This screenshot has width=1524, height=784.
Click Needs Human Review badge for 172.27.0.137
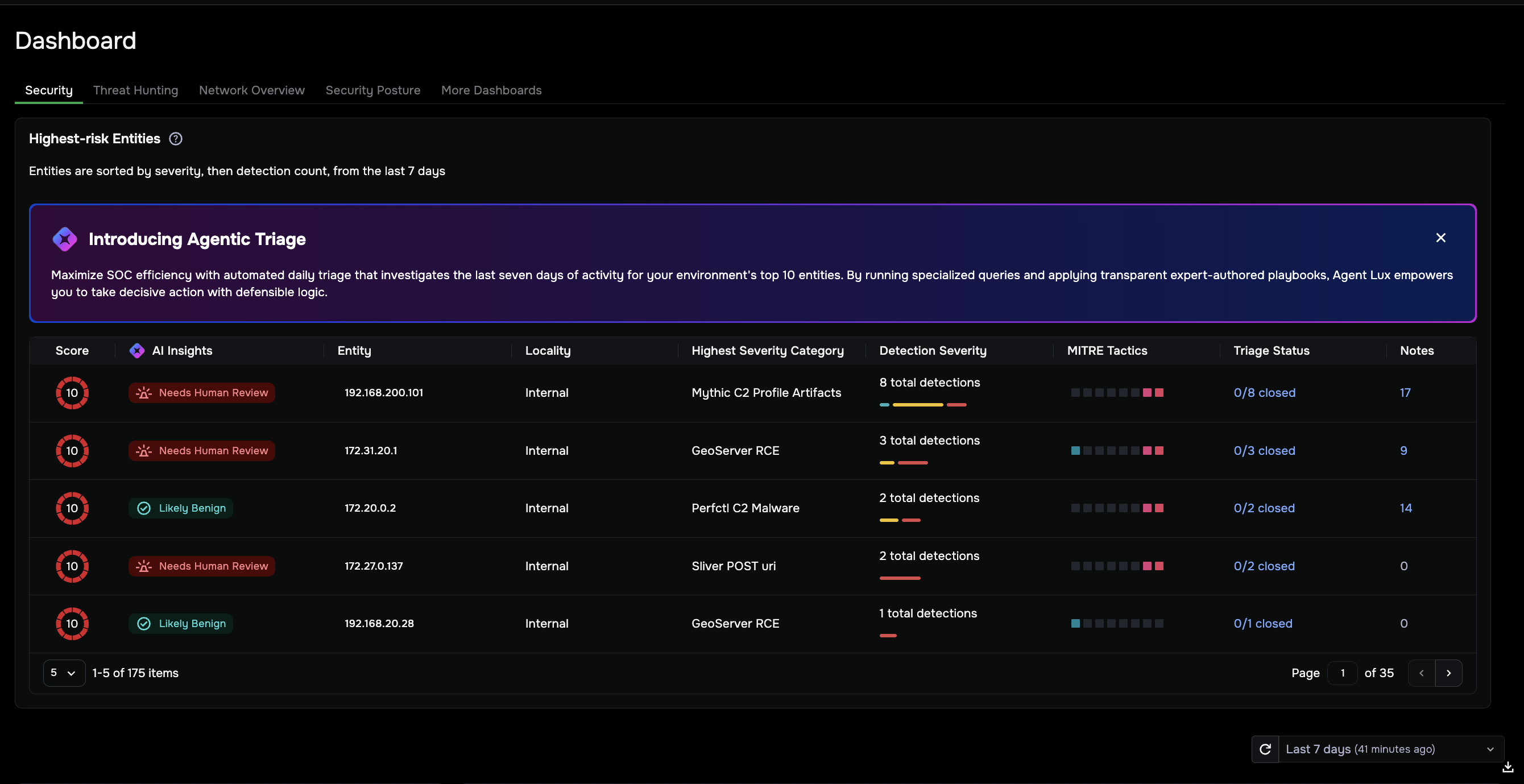[x=202, y=566]
